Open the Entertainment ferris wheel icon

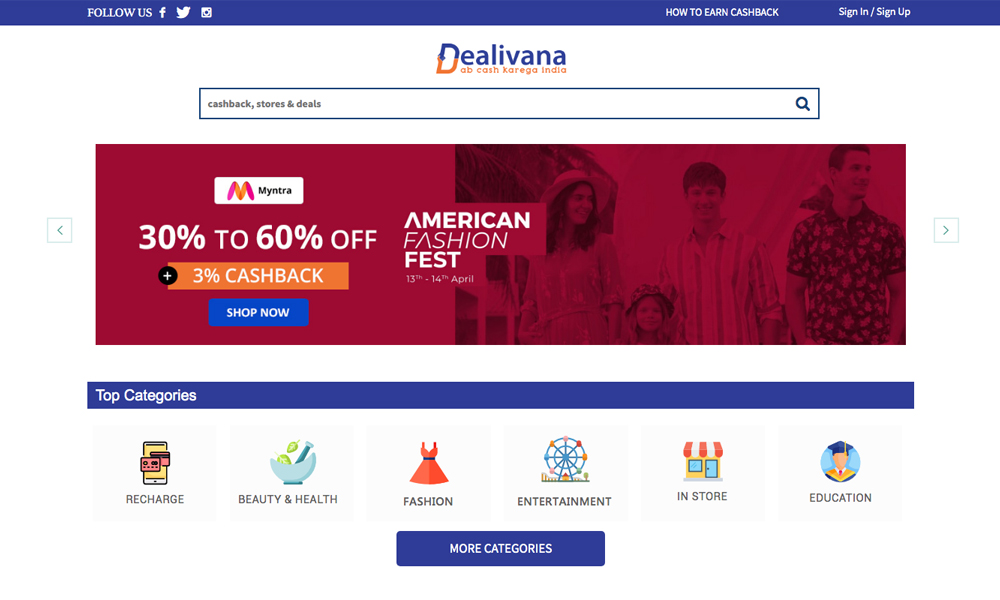pyautogui.click(x=565, y=459)
